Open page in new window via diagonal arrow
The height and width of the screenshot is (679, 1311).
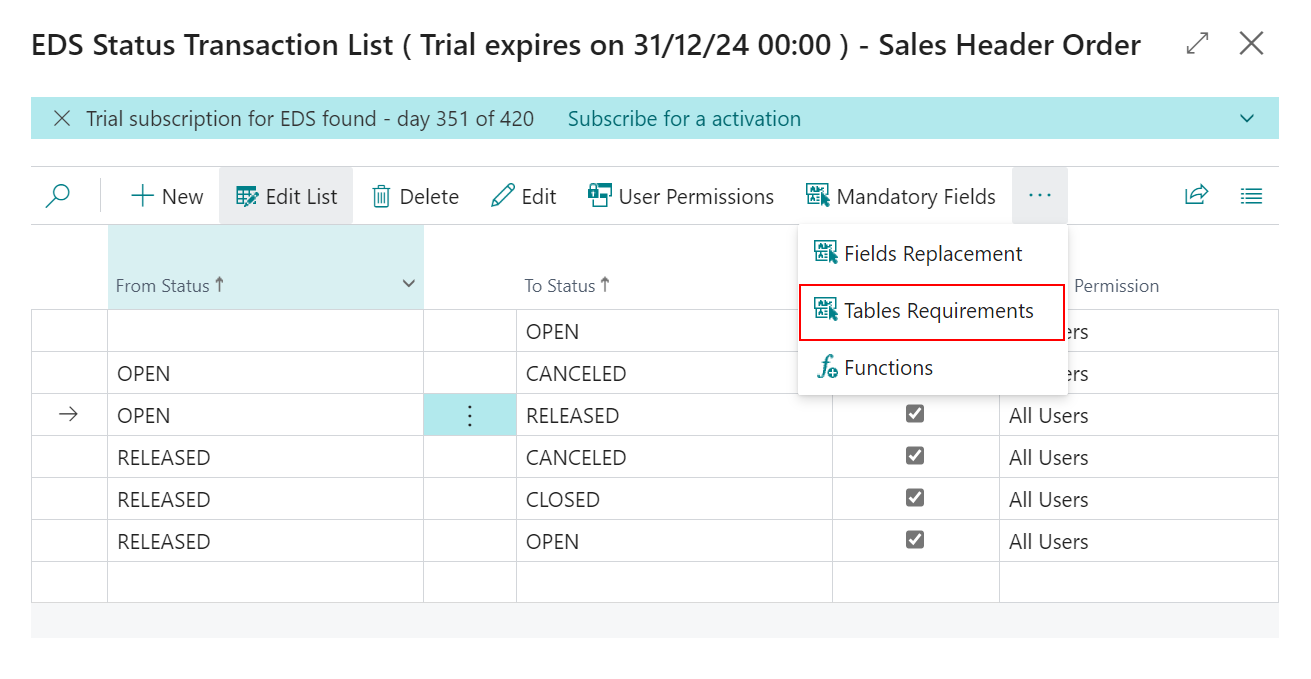click(x=1196, y=44)
